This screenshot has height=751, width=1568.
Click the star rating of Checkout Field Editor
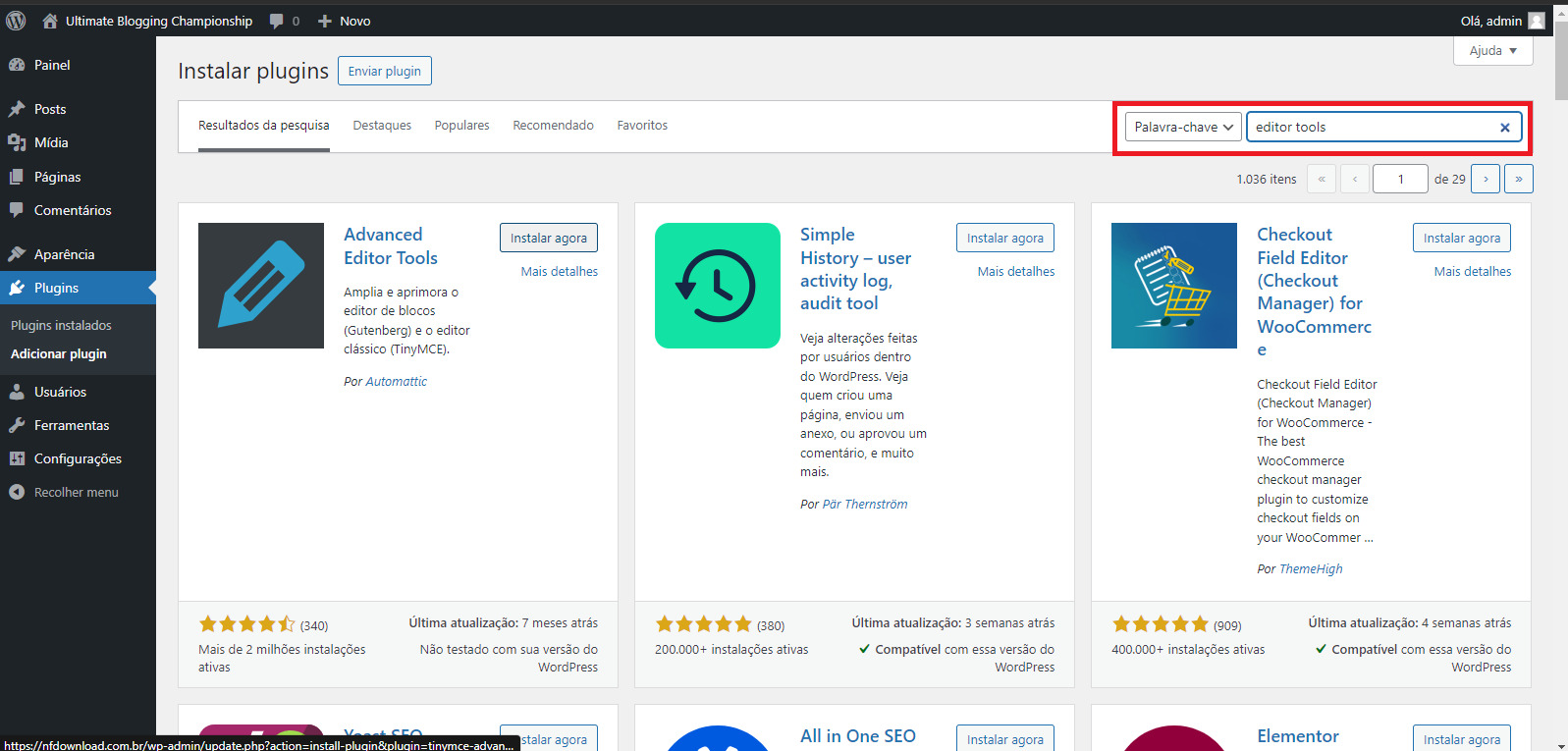coord(1160,624)
